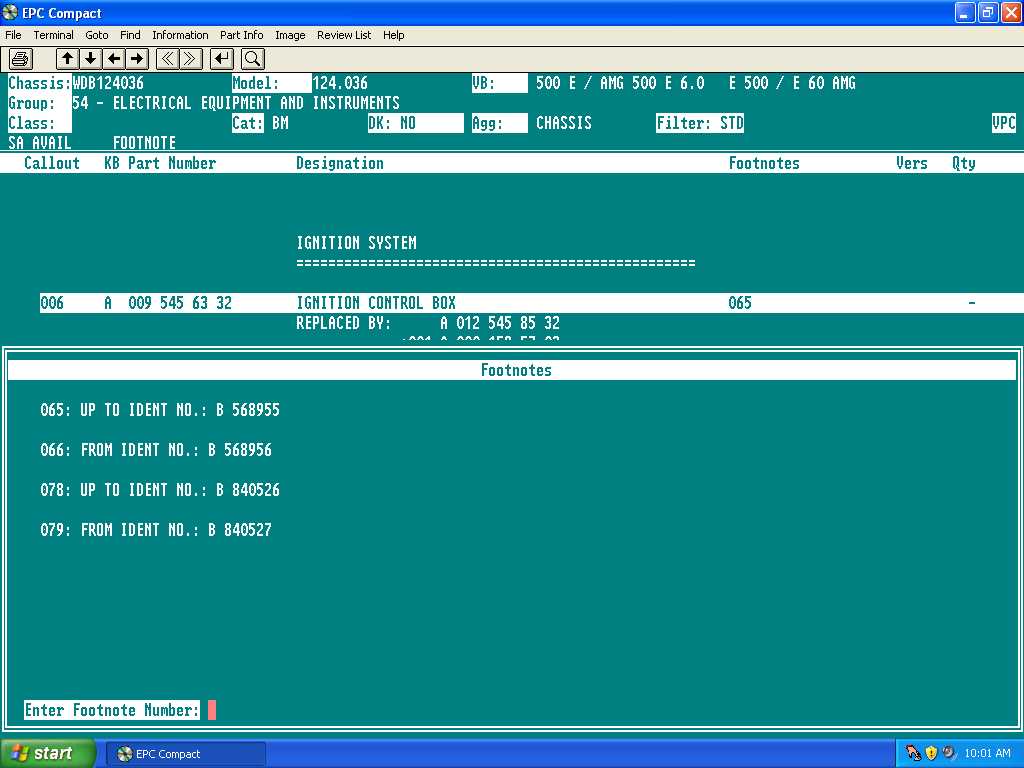Click the EPC Compact taskbar button
1024x768 pixels.
187,754
